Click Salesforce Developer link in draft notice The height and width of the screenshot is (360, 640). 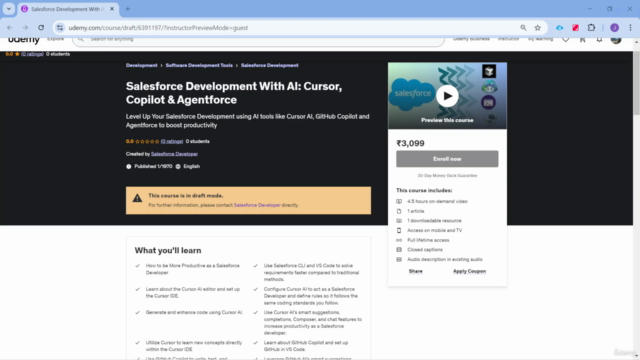[257, 205]
